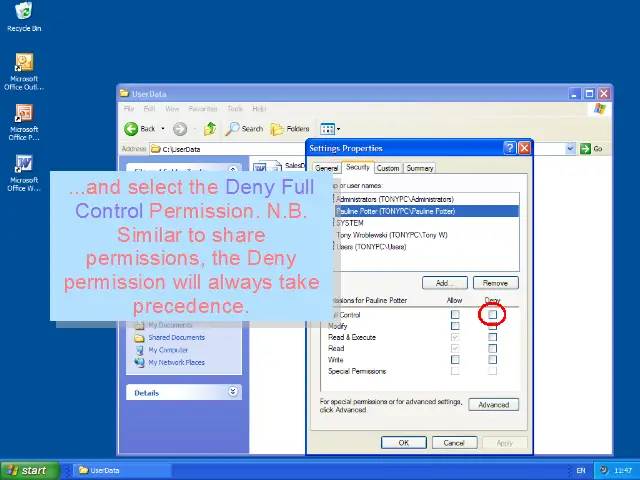
Task: Open the Search tool in toolbar
Action: tap(244, 129)
